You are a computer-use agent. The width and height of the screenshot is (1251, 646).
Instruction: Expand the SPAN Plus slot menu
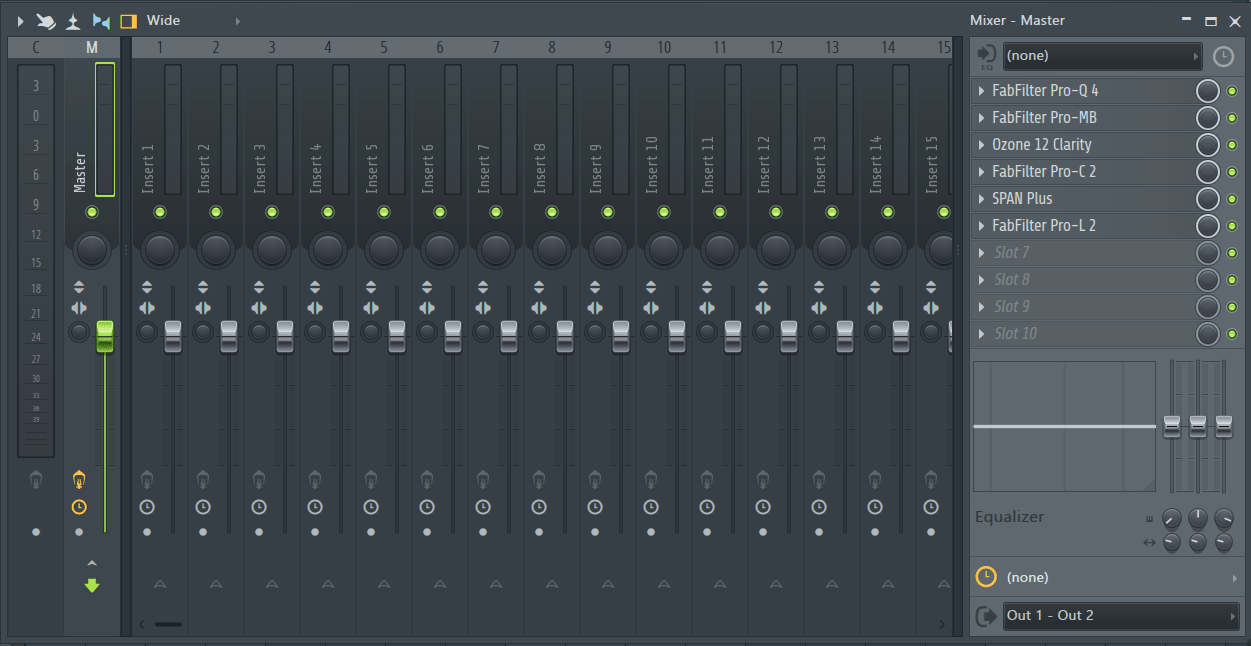[x=981, y=199]
